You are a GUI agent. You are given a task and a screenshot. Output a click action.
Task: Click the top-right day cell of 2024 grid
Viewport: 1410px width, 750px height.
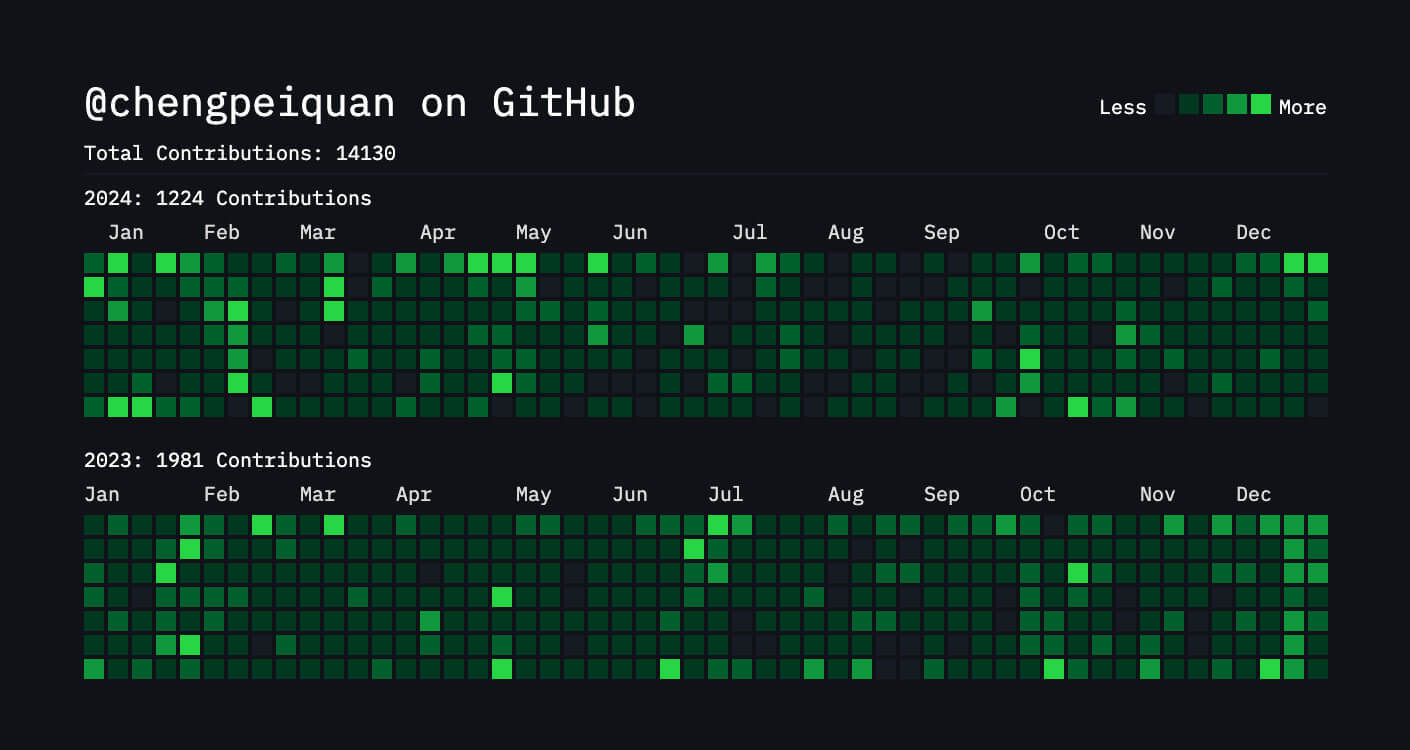click(x=1318, y=263)
